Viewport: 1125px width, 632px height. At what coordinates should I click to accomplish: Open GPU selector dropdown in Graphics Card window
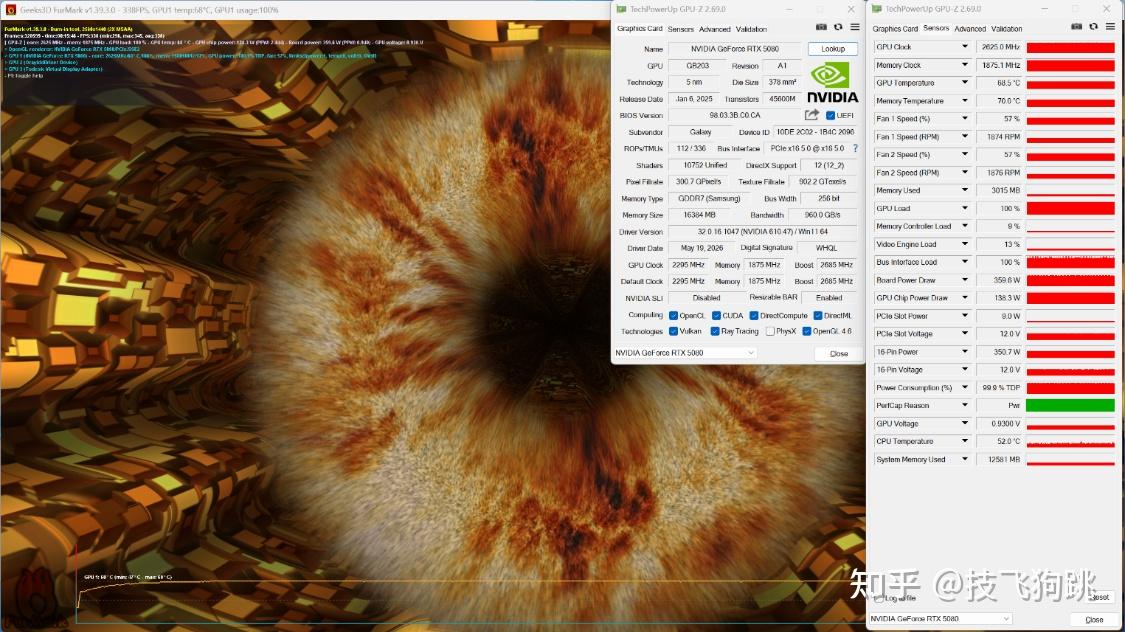tap(685, 353)
